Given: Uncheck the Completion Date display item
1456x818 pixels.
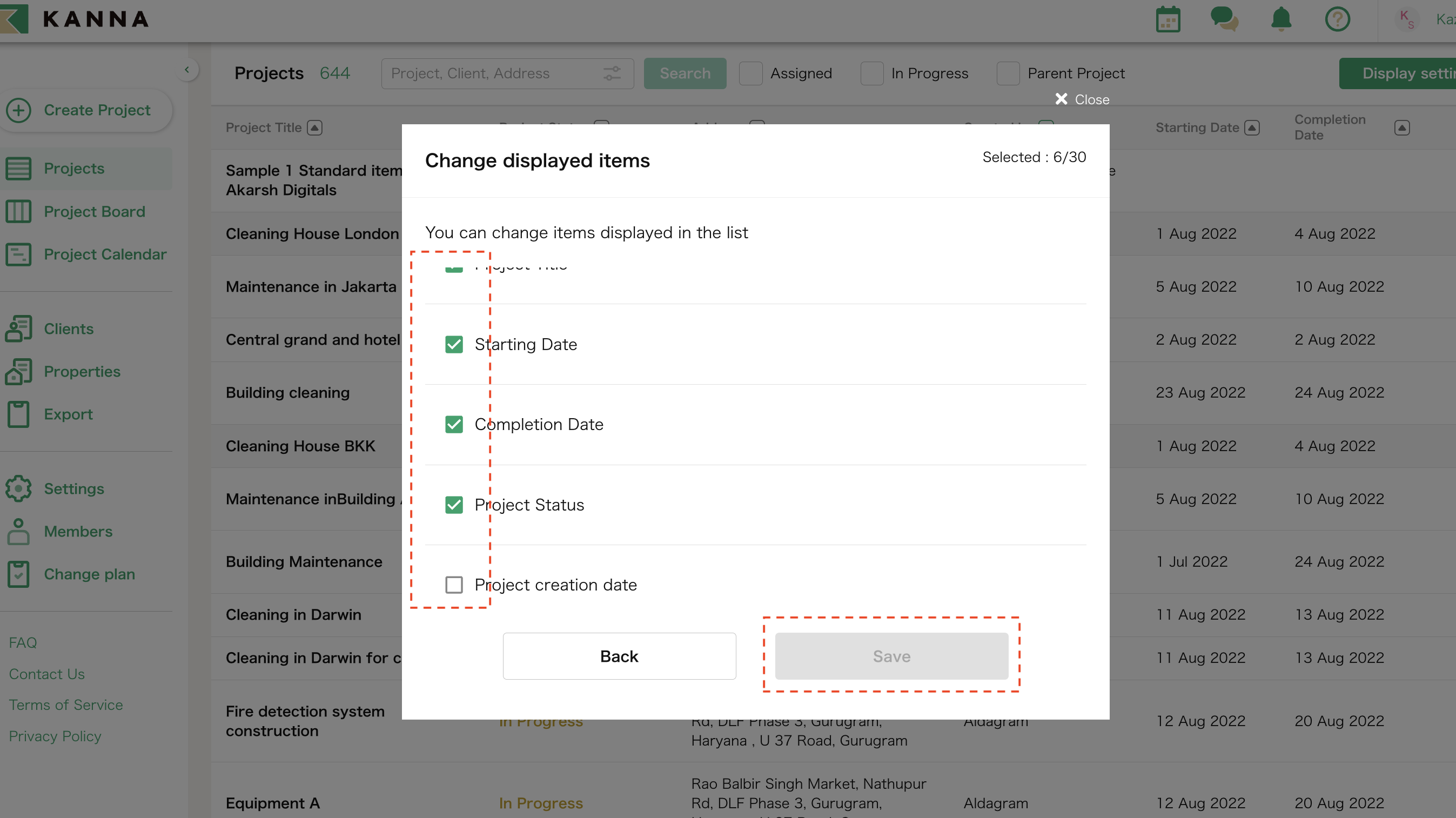Looking at the screenshot, I should point(454,424).
